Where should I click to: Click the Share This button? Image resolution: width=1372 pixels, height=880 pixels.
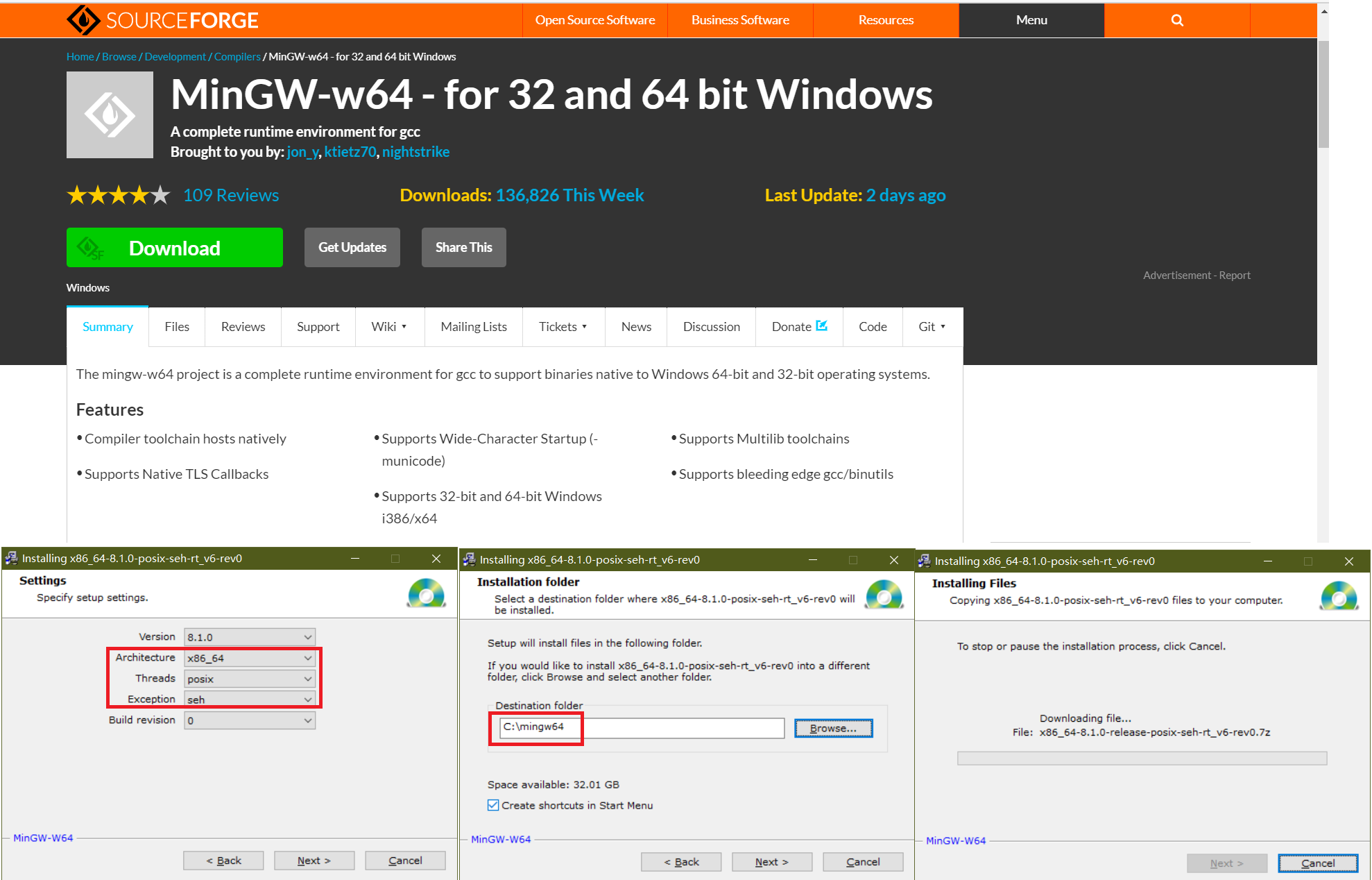(464, 247)
